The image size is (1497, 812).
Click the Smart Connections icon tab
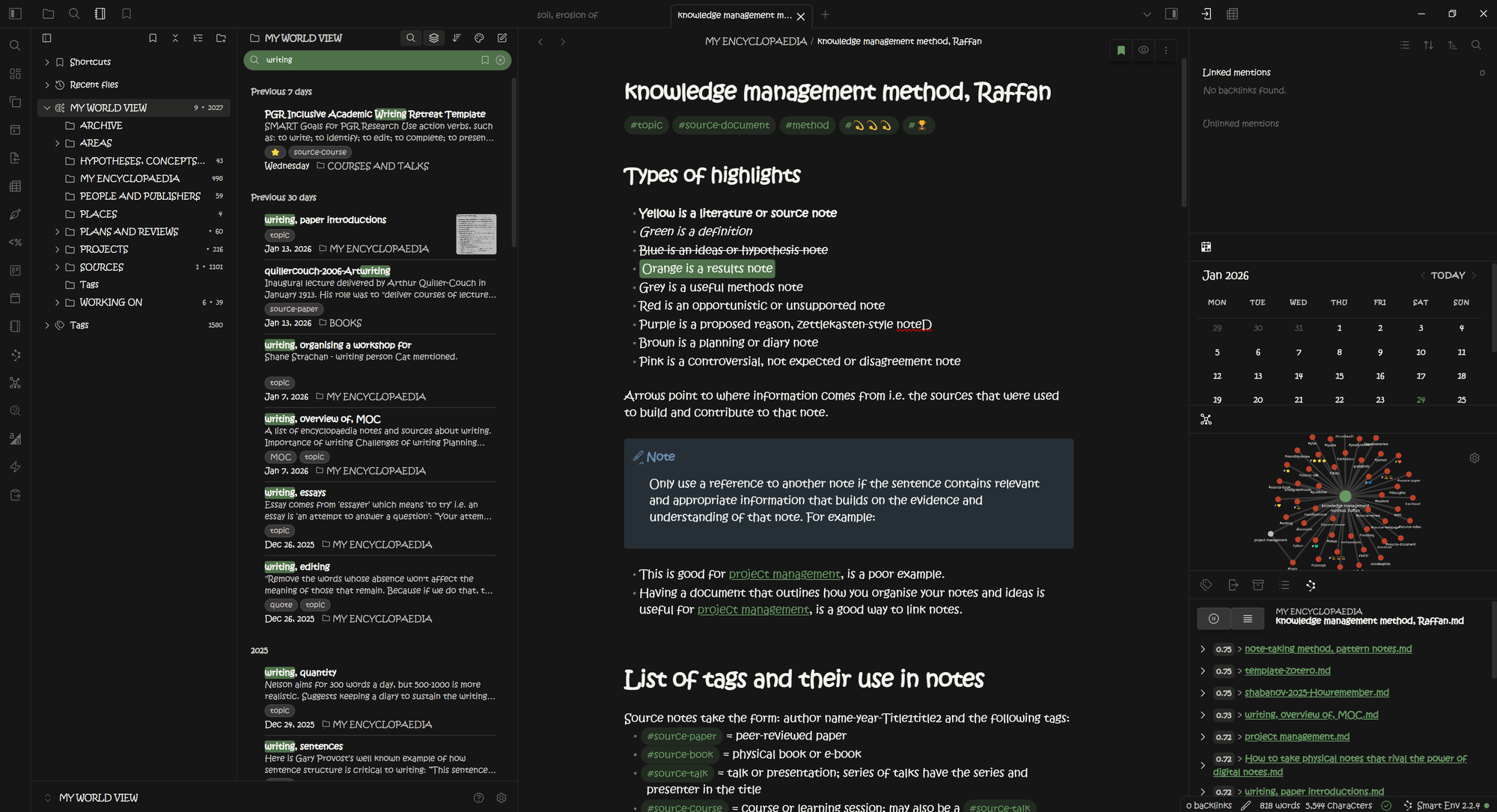1311,585
